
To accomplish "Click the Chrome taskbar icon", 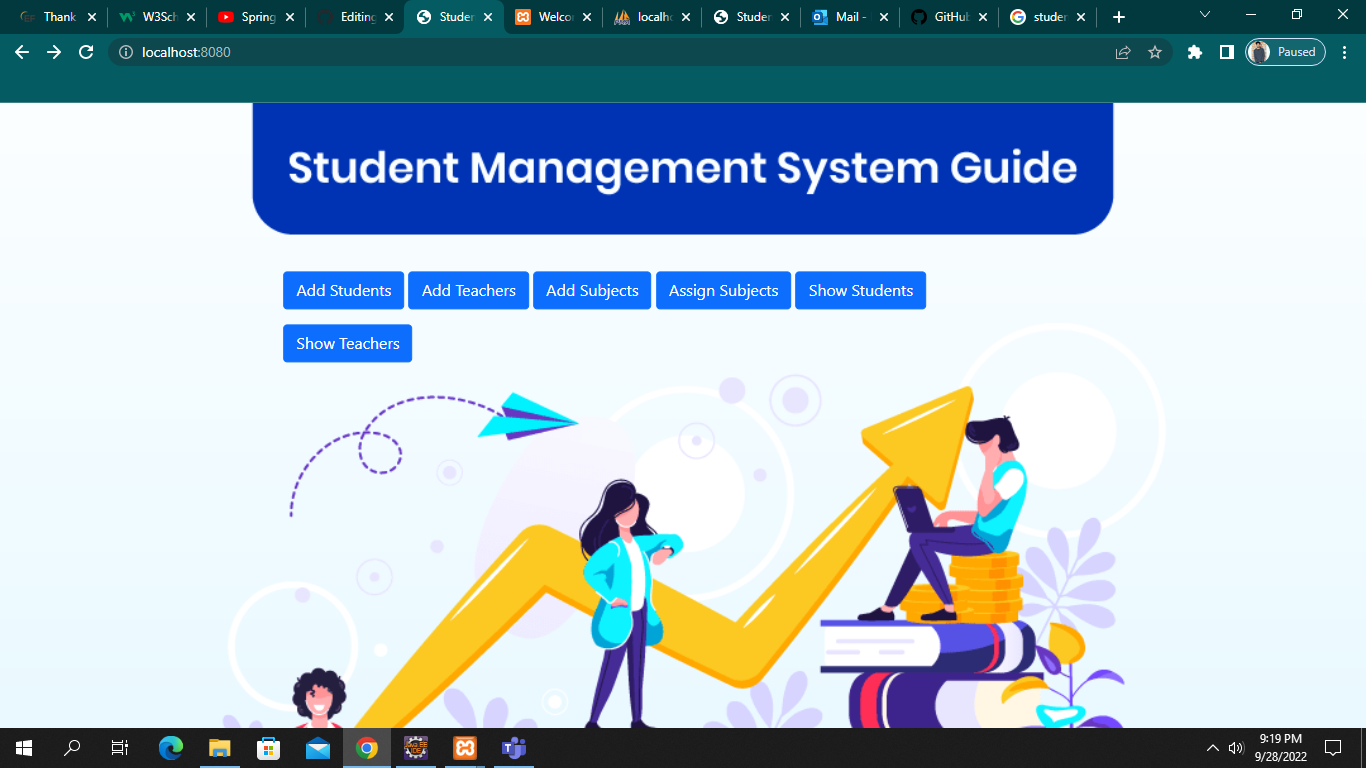I will click(367, 748).
